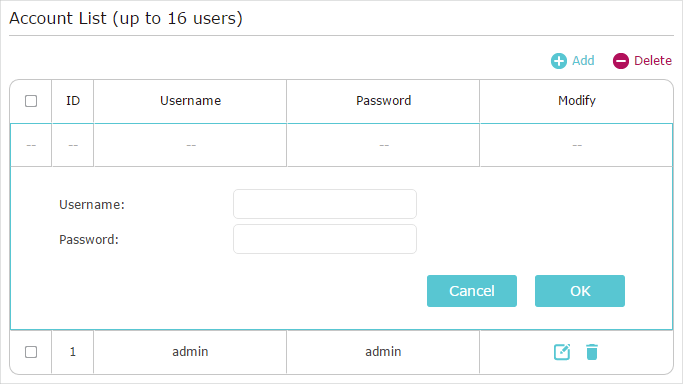Viewport: 683px width, 384px height.
Task: Click the ID column header
Action: 73,101
